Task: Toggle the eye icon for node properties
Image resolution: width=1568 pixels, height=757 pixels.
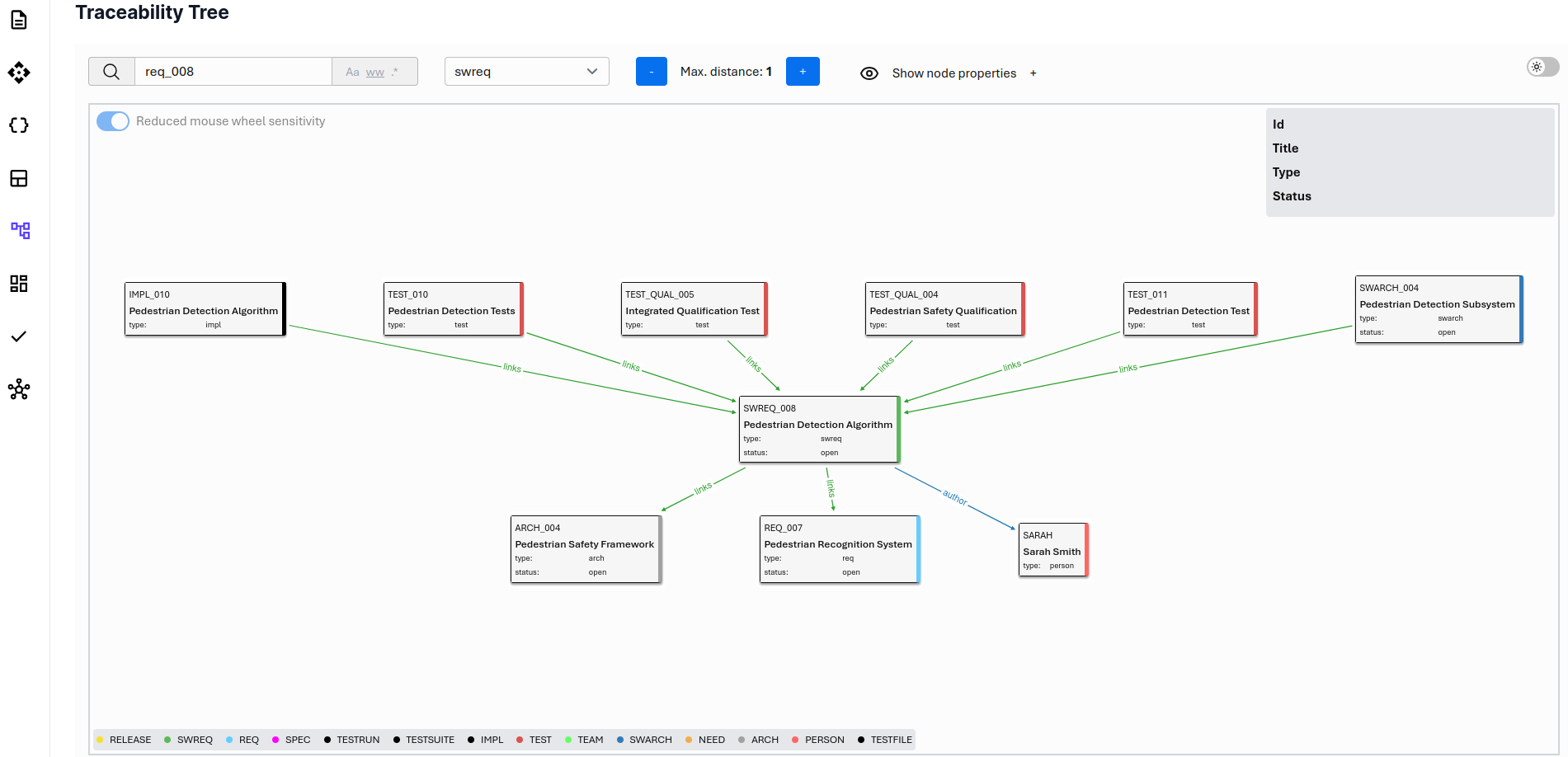Action: (869, 73)
